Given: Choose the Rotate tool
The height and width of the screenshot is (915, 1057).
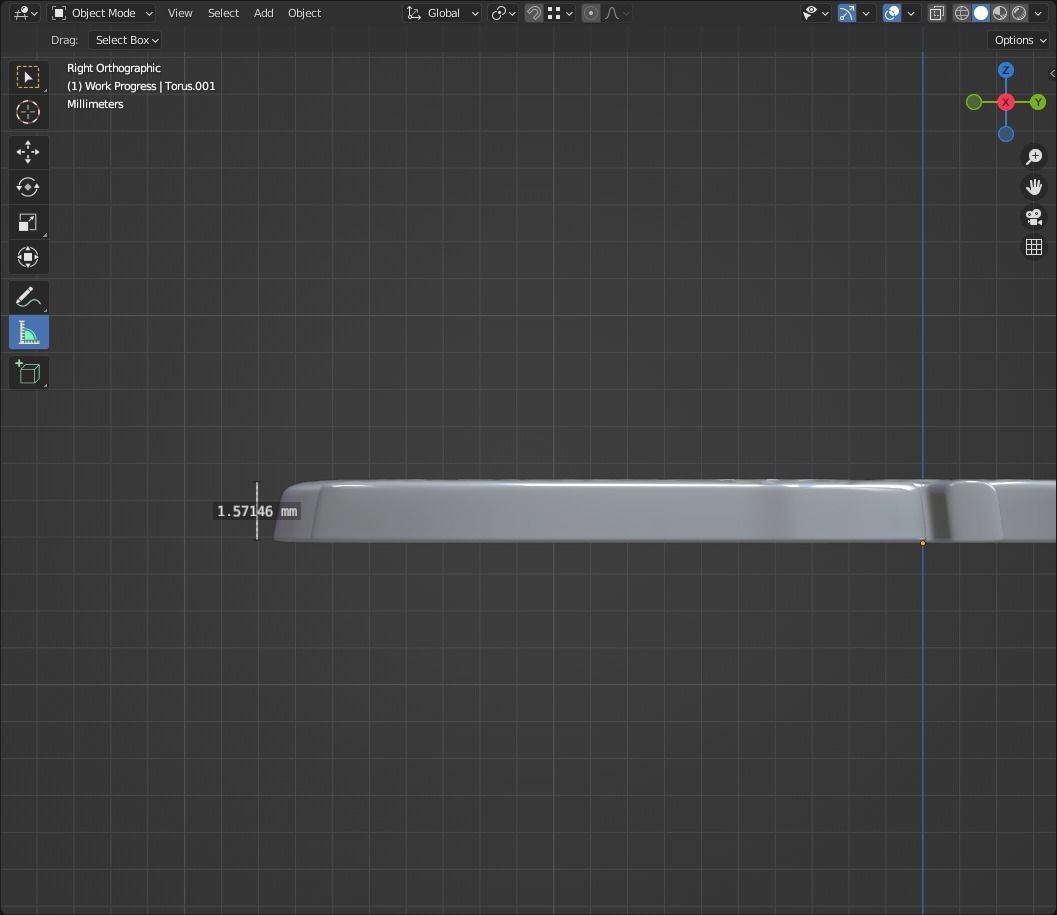Looking at the screenshot, I should (x=28, y=187).
